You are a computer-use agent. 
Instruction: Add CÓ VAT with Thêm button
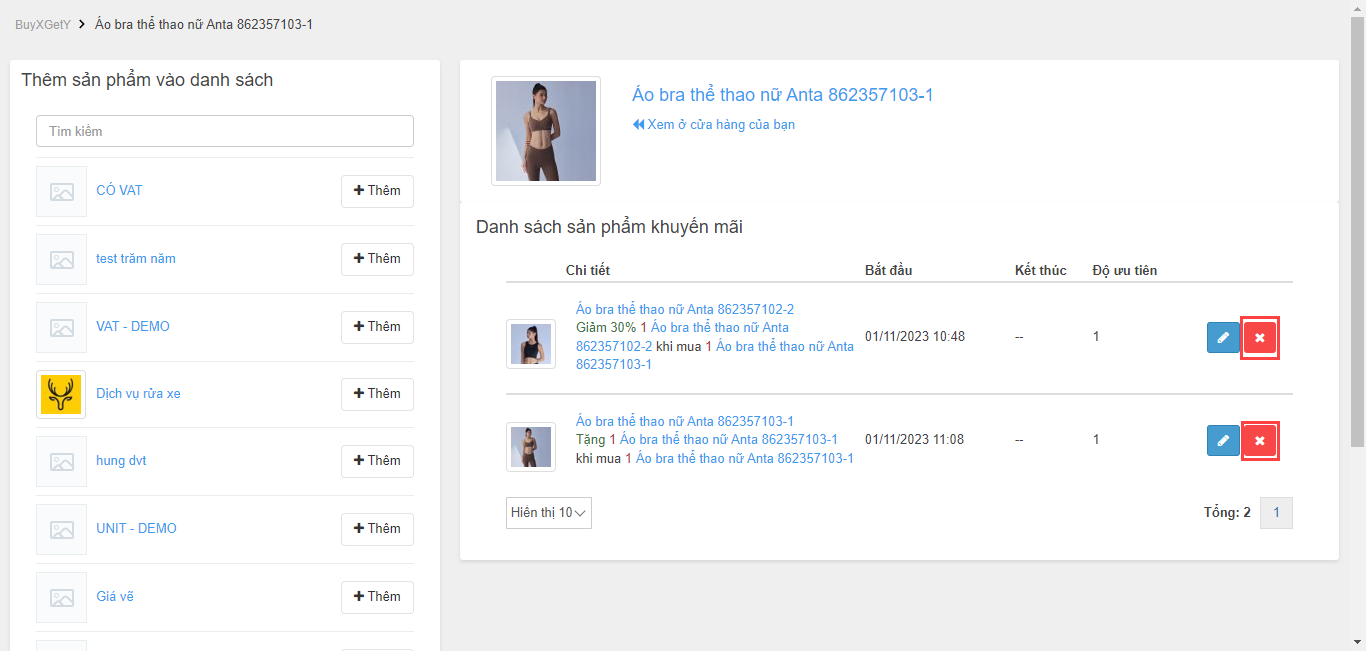(377, 191)
